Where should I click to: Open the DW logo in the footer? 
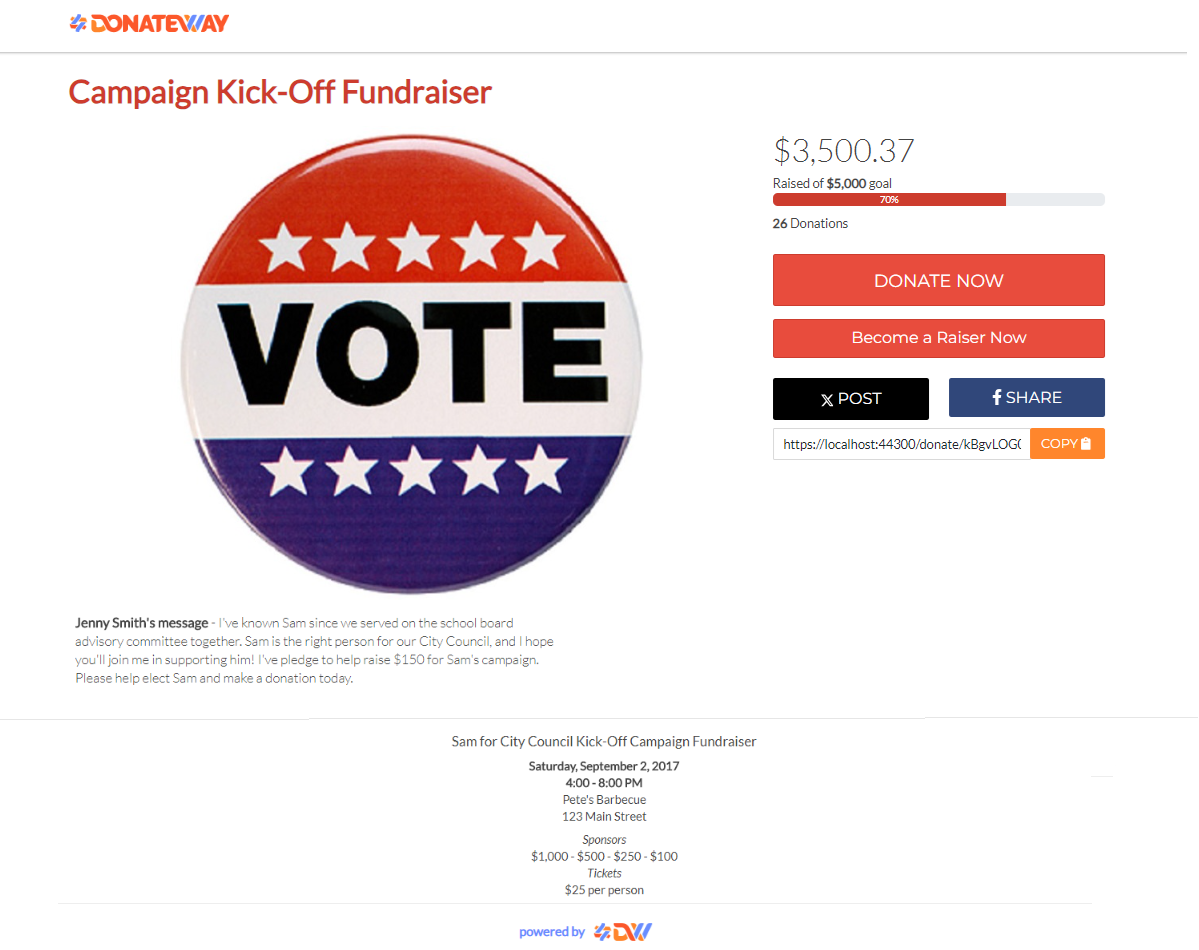622,932
